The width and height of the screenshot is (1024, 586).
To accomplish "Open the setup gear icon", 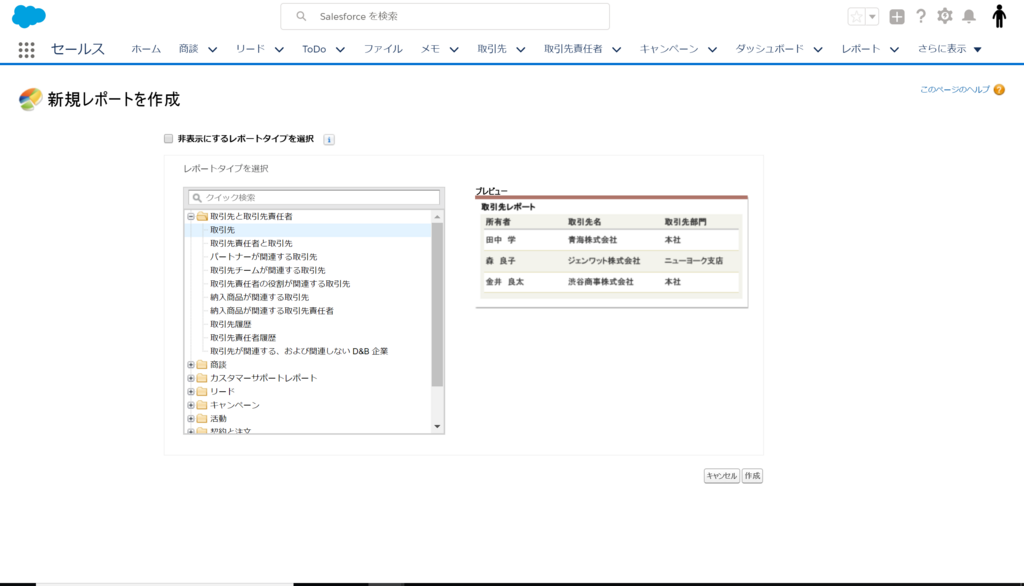I will pyautogui.click(x=944, y=16).
